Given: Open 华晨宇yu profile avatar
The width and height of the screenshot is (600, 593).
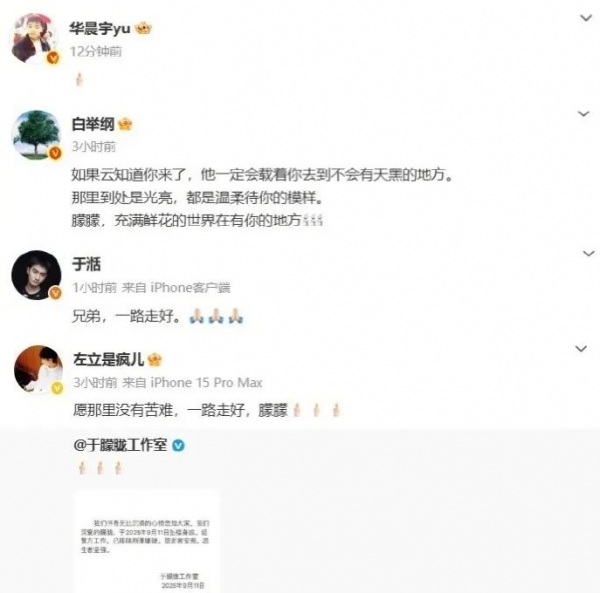Looking at the screenshot, I should (35, 38).
